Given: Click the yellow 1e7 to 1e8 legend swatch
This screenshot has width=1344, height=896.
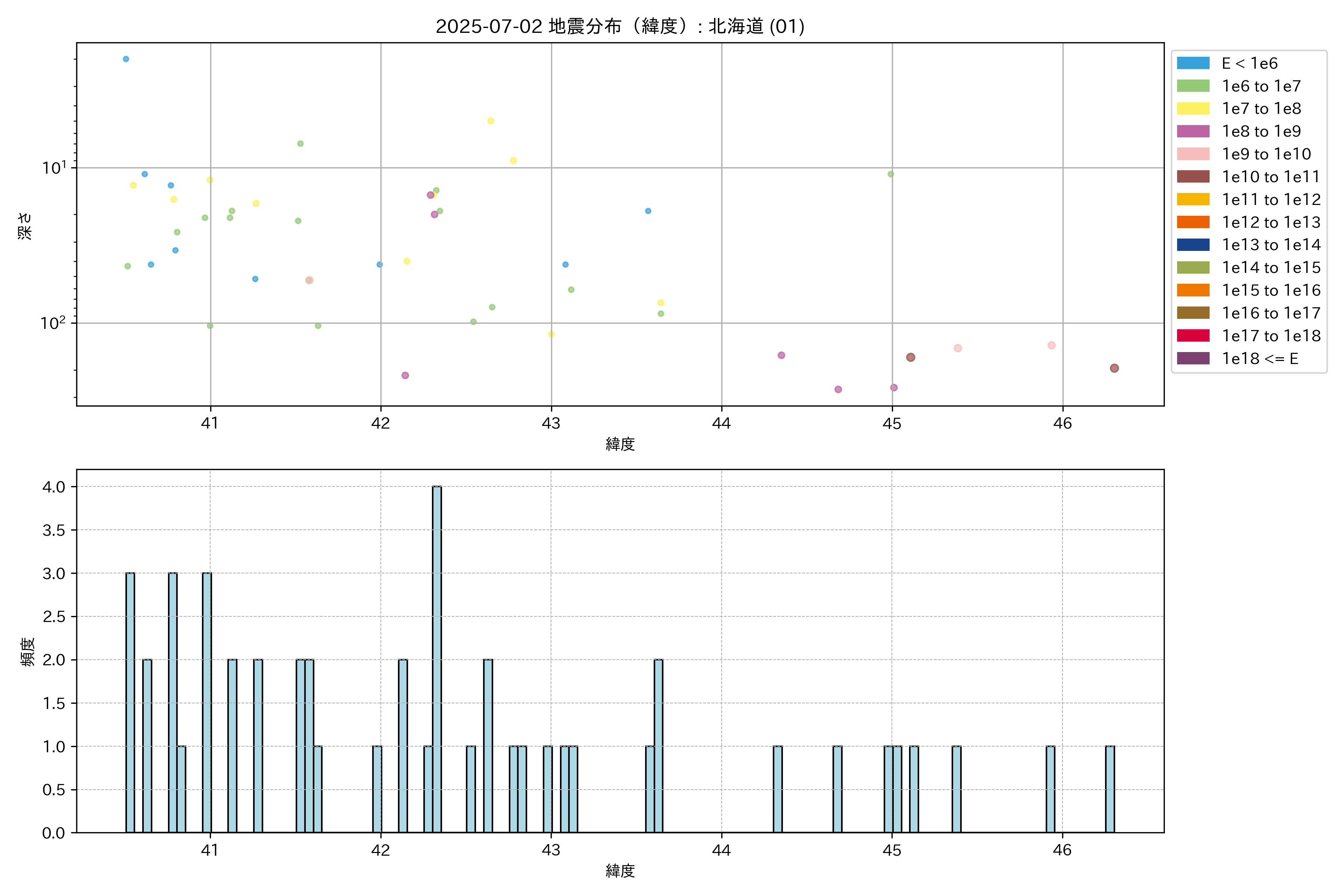Looking at the screenshot, I should [1193, 109].
